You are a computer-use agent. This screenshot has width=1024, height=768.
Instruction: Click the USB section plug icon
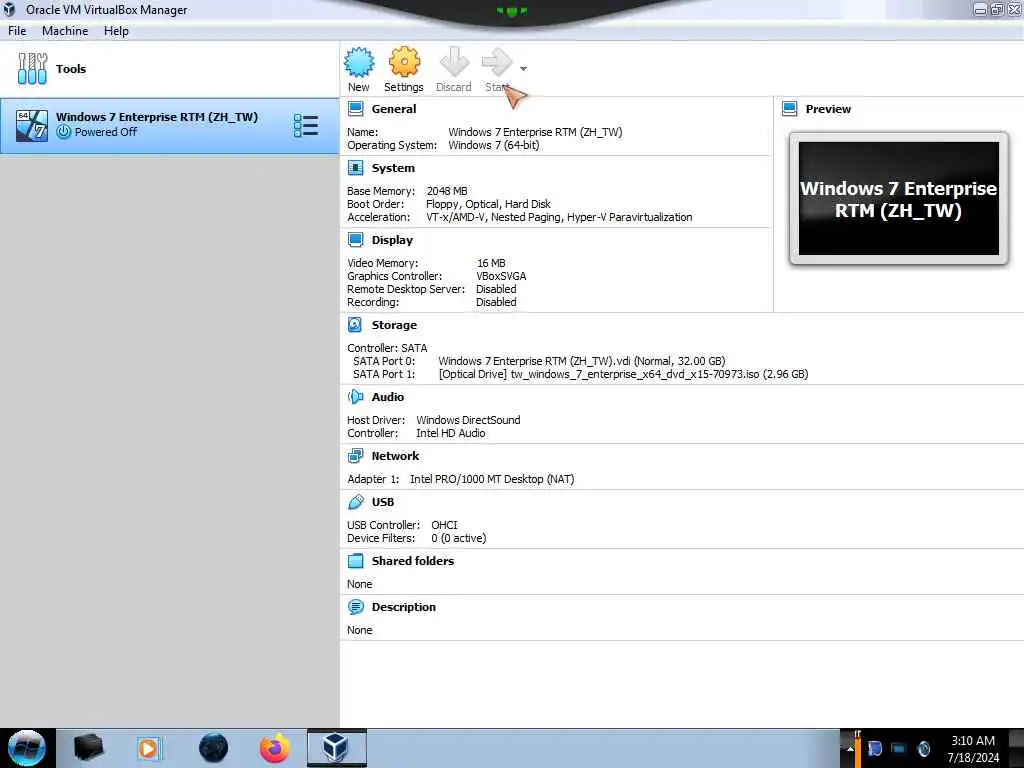[355, 502]
